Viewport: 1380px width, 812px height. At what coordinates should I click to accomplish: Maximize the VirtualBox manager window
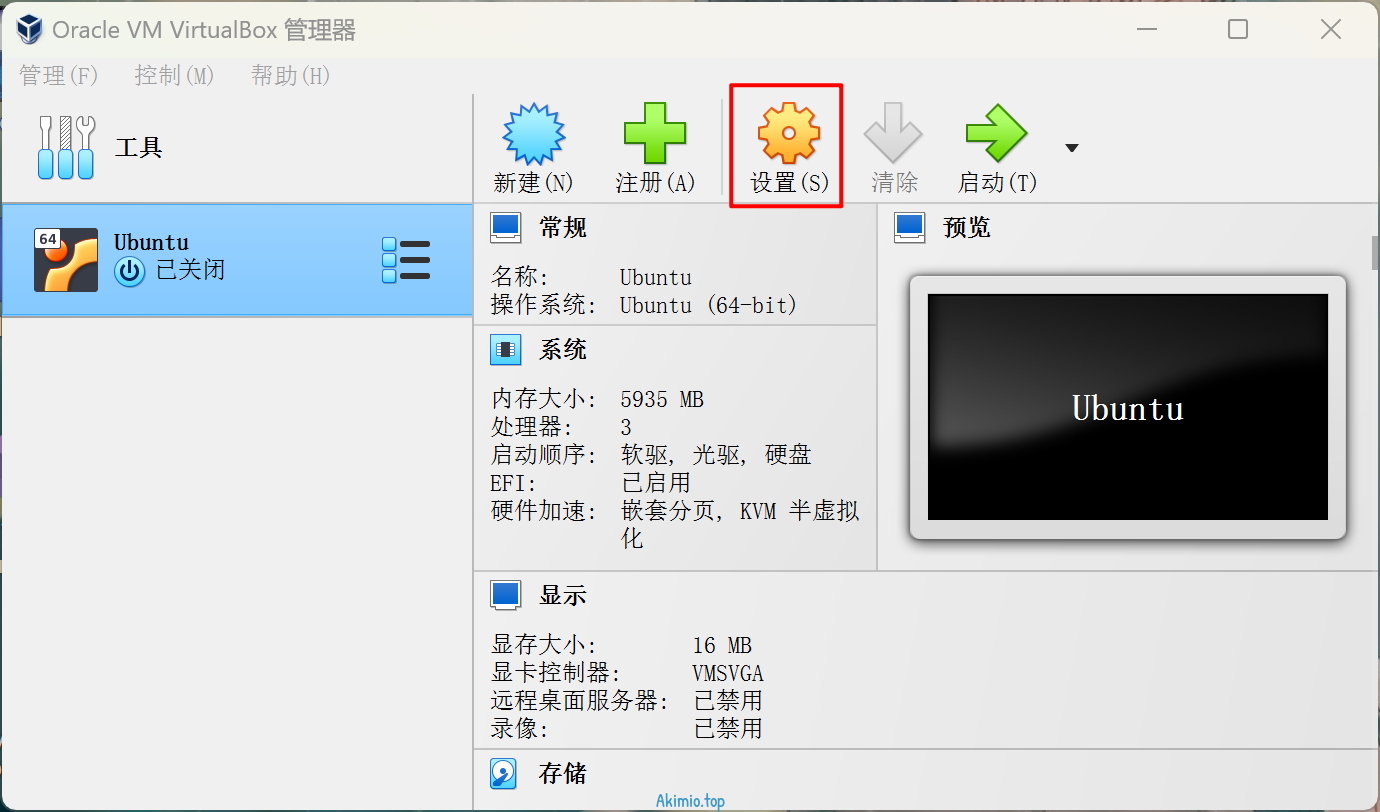[1238, 30]
